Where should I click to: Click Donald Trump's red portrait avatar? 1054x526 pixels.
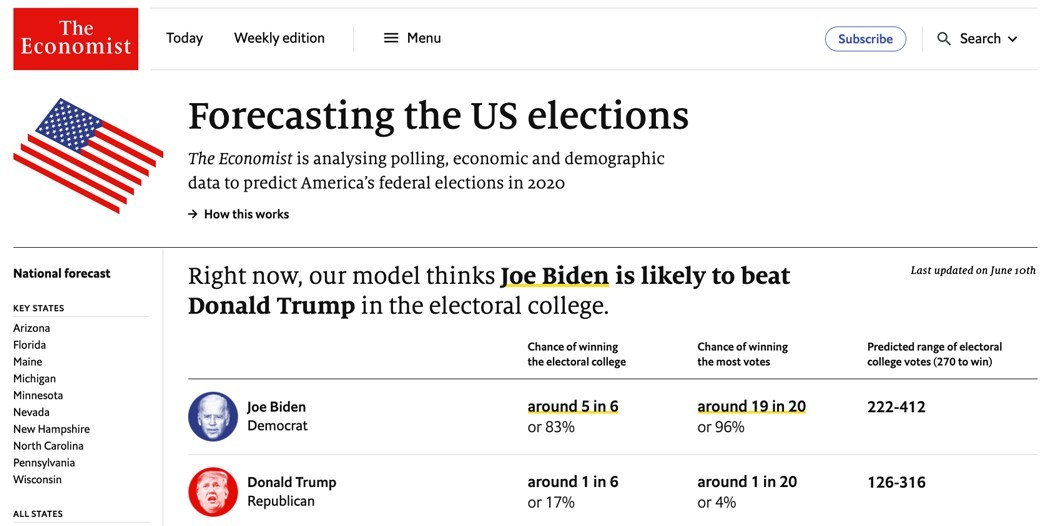click(x=213, y=491)
